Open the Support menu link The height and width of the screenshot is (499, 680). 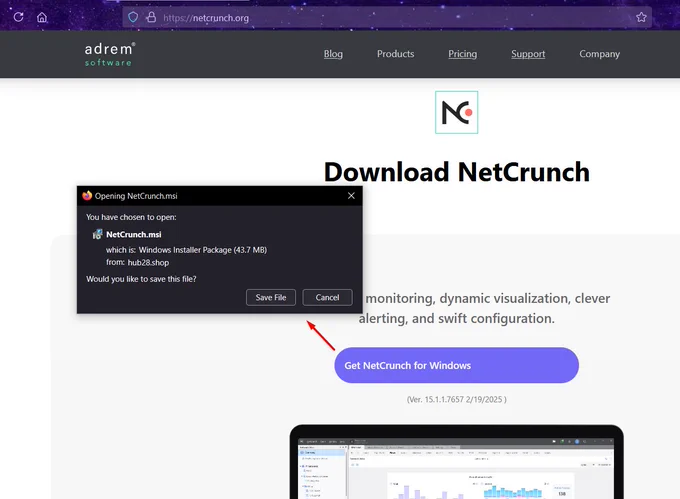point(528,54)
